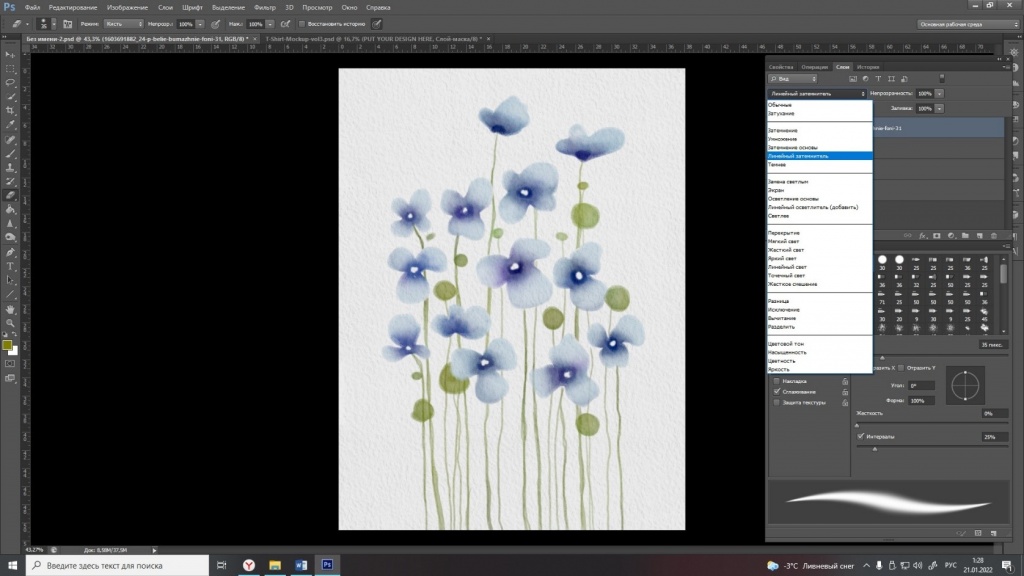This screenshot has height=576, width=1024.
Task: Select the Type tool in the toolbar
Action: click(x=10, y=266)
